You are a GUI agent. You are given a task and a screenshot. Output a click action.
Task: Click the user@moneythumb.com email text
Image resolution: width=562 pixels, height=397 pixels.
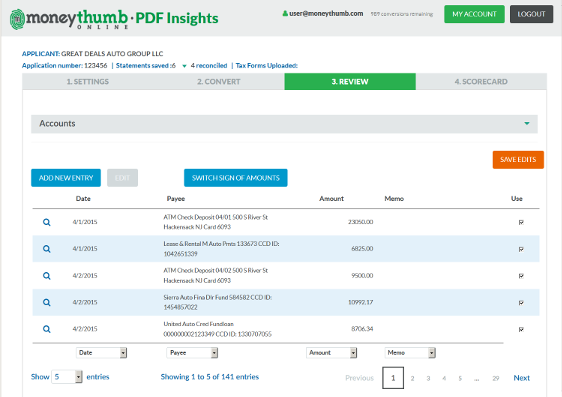pos(326,14)
